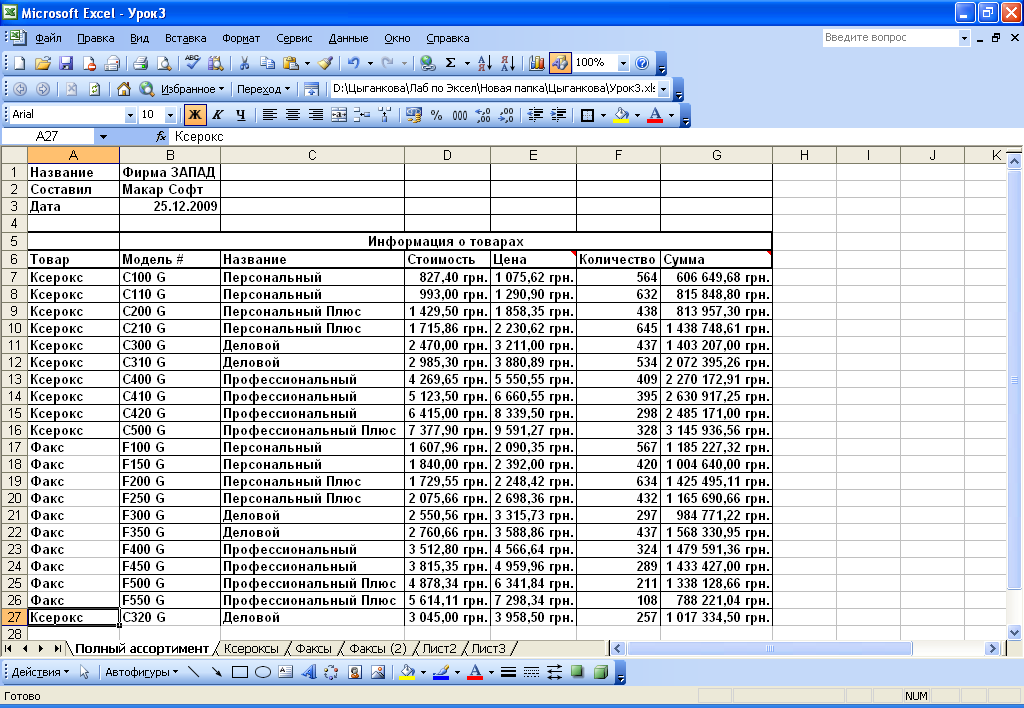1024x708 pixels.
Task: Open the Переход dropdown menu
Action: click(x=263, y=89)
